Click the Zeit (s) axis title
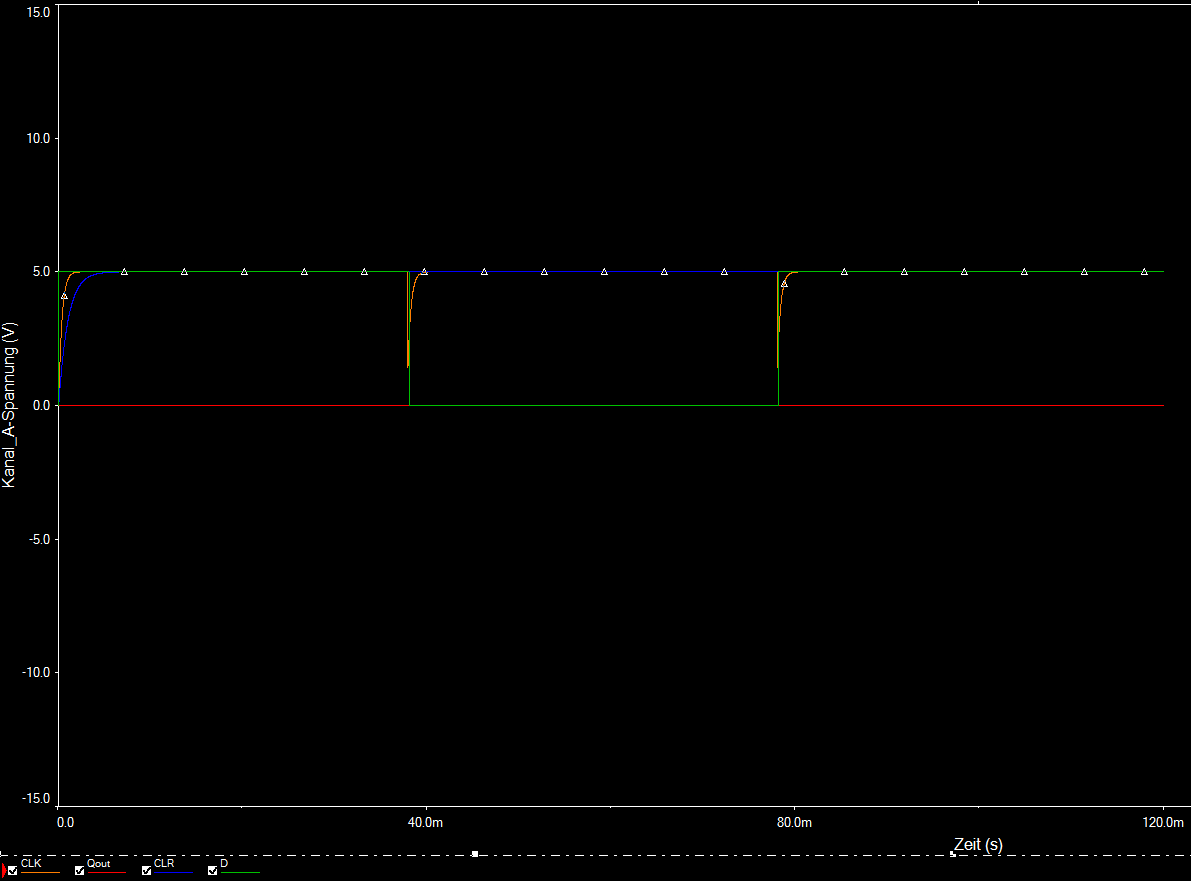 coord(978,845)
